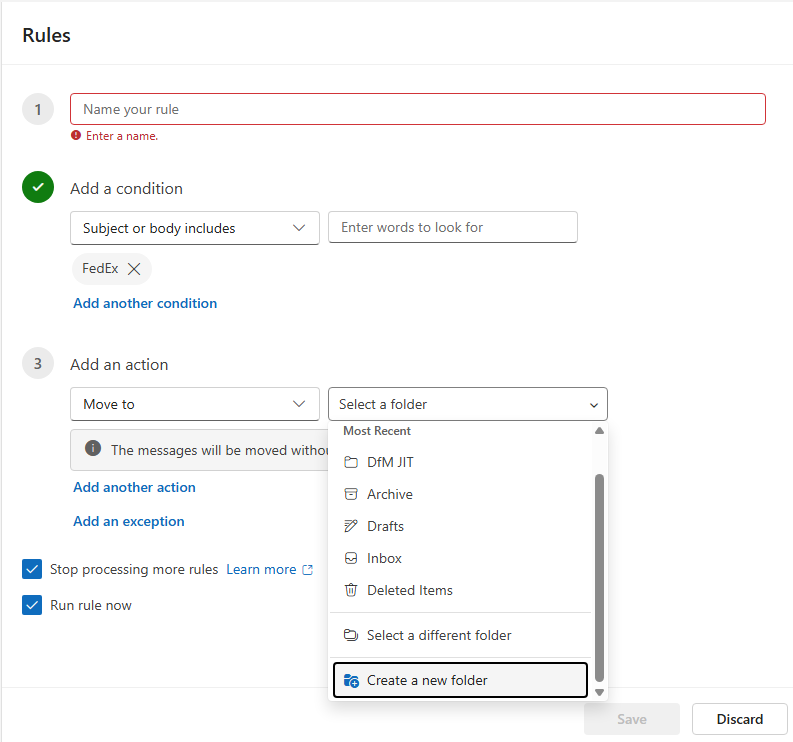Click the Discard button
The width and height of the screenshot is (793, 742).
coord(740,719)
